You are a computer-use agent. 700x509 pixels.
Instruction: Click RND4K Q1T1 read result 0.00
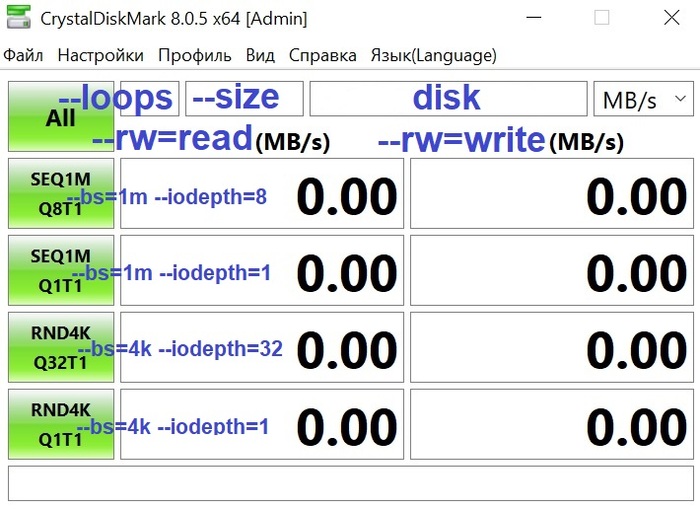[262, 424]
